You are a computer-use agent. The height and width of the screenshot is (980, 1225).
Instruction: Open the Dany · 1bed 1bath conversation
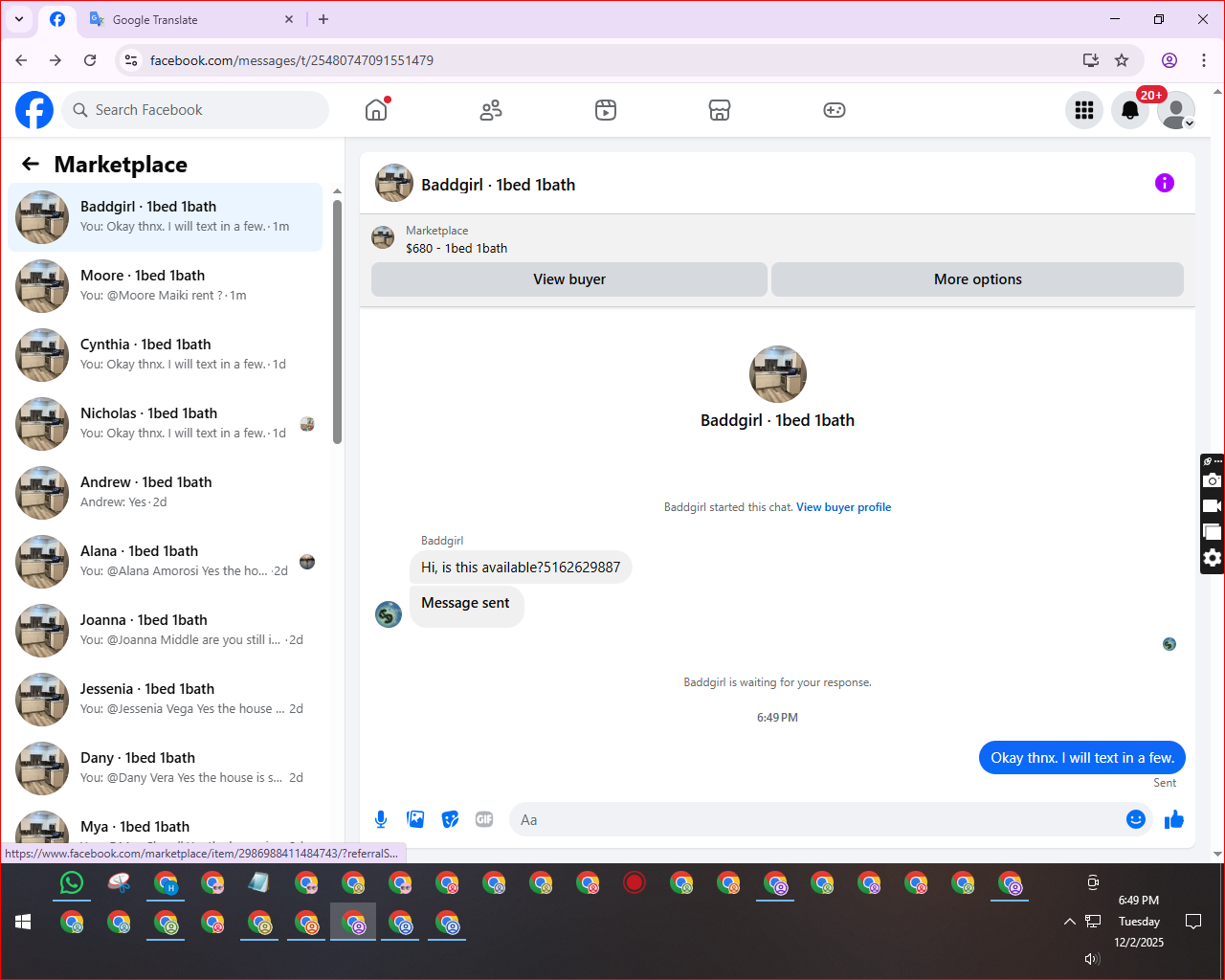point(166,768)
